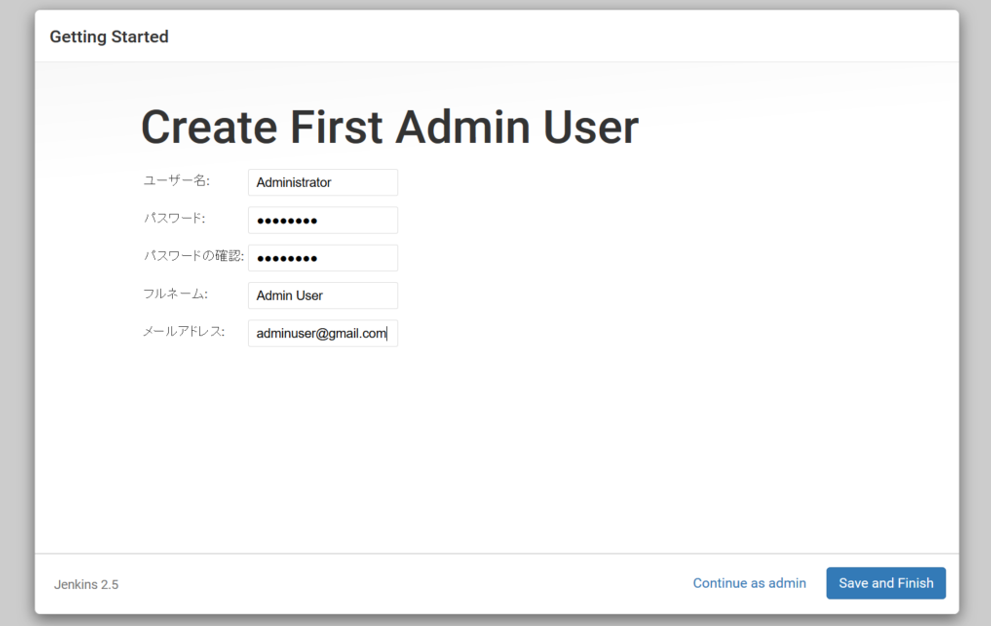Focus the password input field
This screenshot has height=626, width=991.
(x=323, y=220)
